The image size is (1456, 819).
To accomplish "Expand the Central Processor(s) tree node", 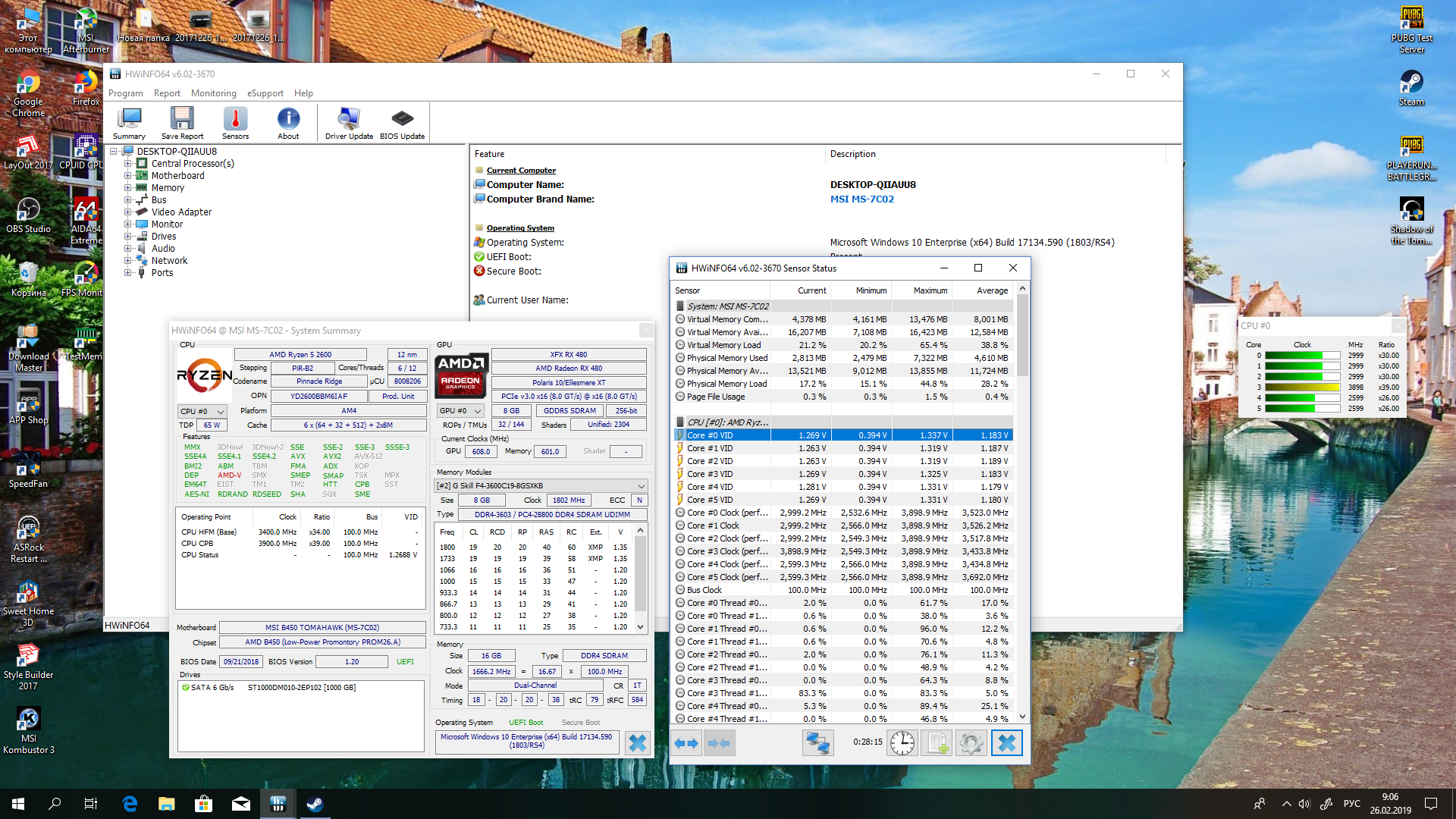I will [x=128, y=164].
